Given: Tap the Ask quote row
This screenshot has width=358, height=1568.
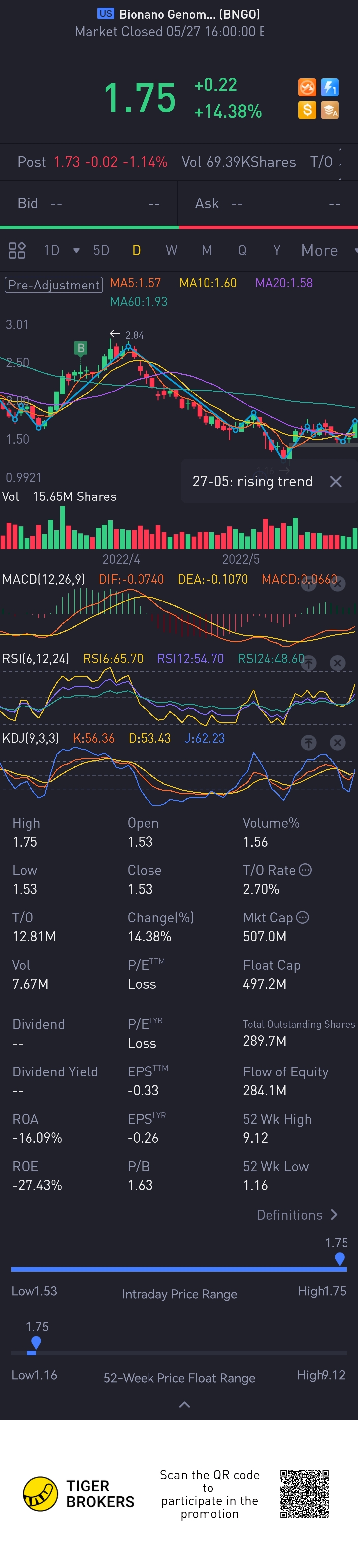Looking at the screenshot, I should click(268, 203).
